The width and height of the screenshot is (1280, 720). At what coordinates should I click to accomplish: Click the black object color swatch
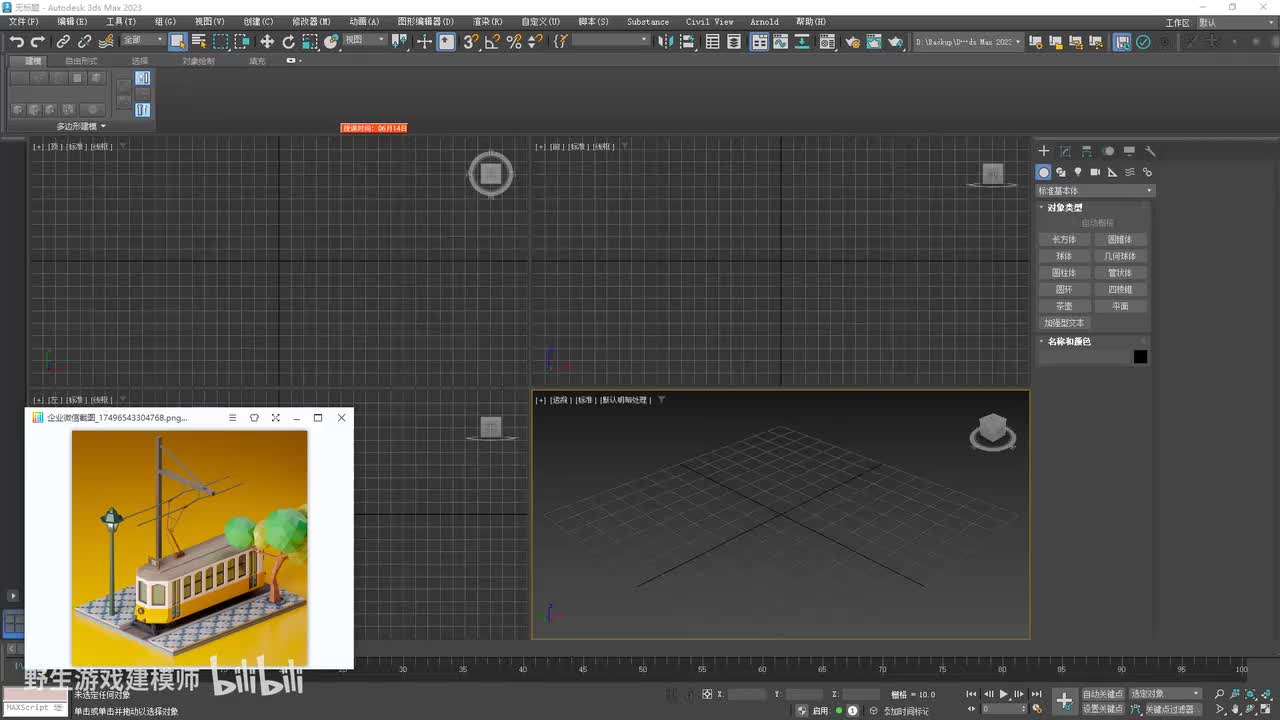[1140, 357]
